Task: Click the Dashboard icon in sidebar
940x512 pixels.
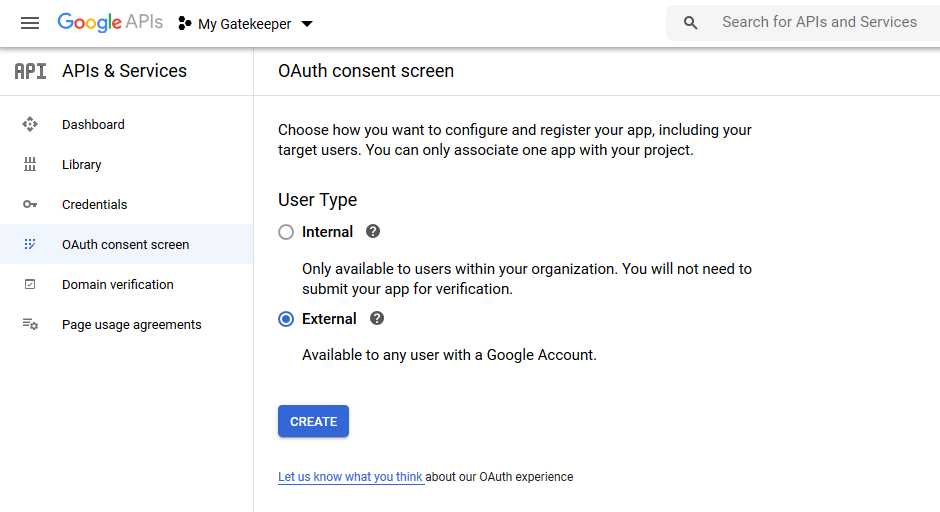Action: 30,125
